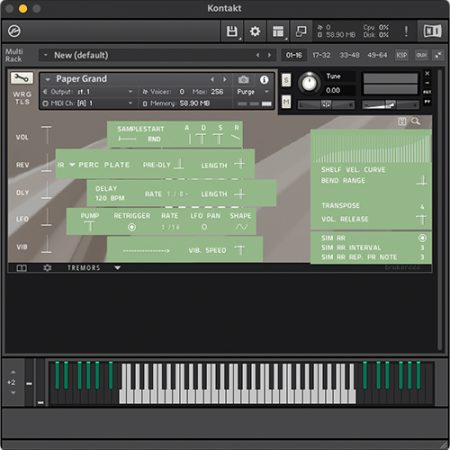Screen dimensions: 450x450
Task: Click the REV level slider
Action: pos(47,163)
